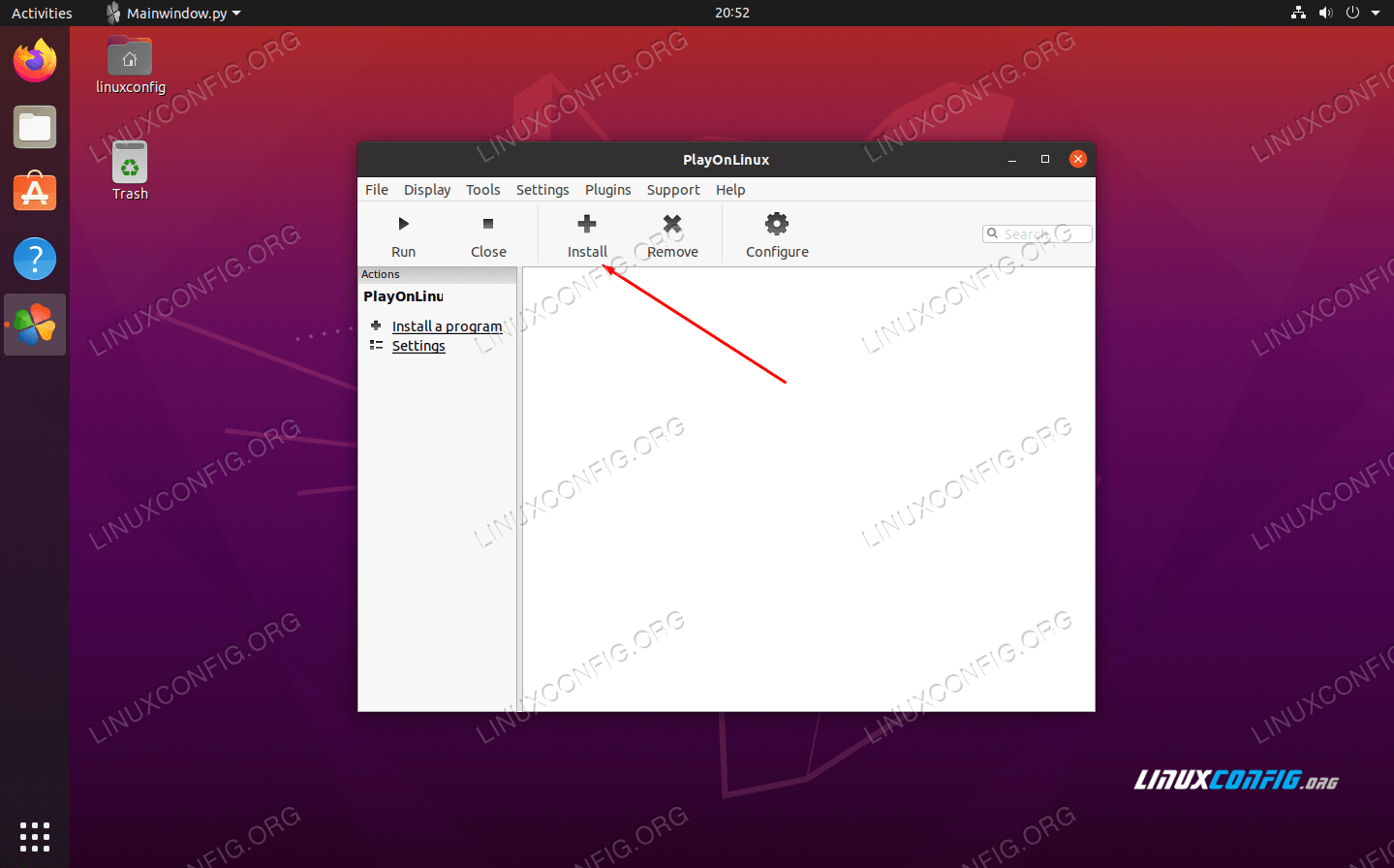Open Activities overview
This screenshot has height=868, width=1394.
[x=42, y=13]
